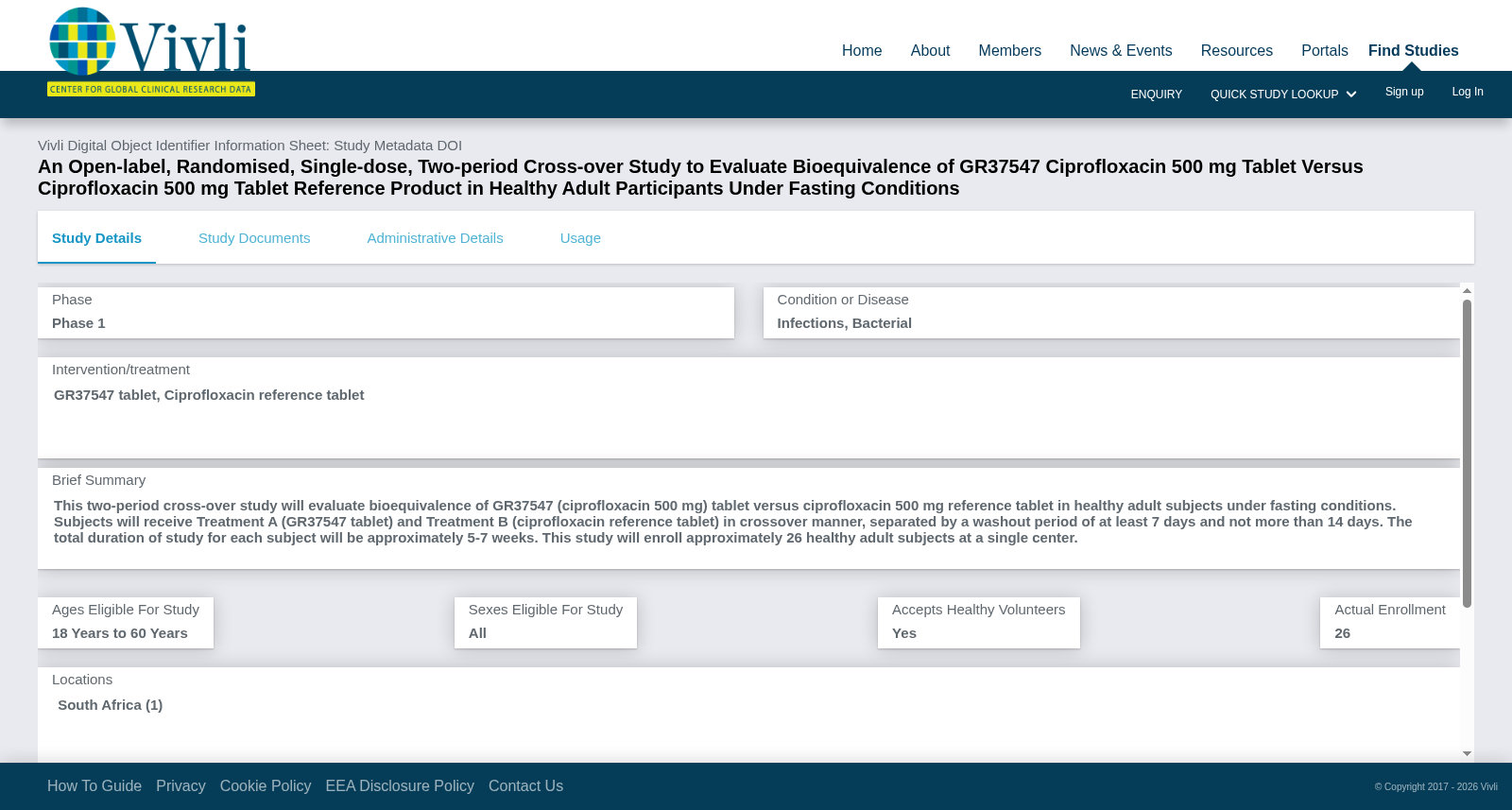Open the Resources menu item

1236,51
